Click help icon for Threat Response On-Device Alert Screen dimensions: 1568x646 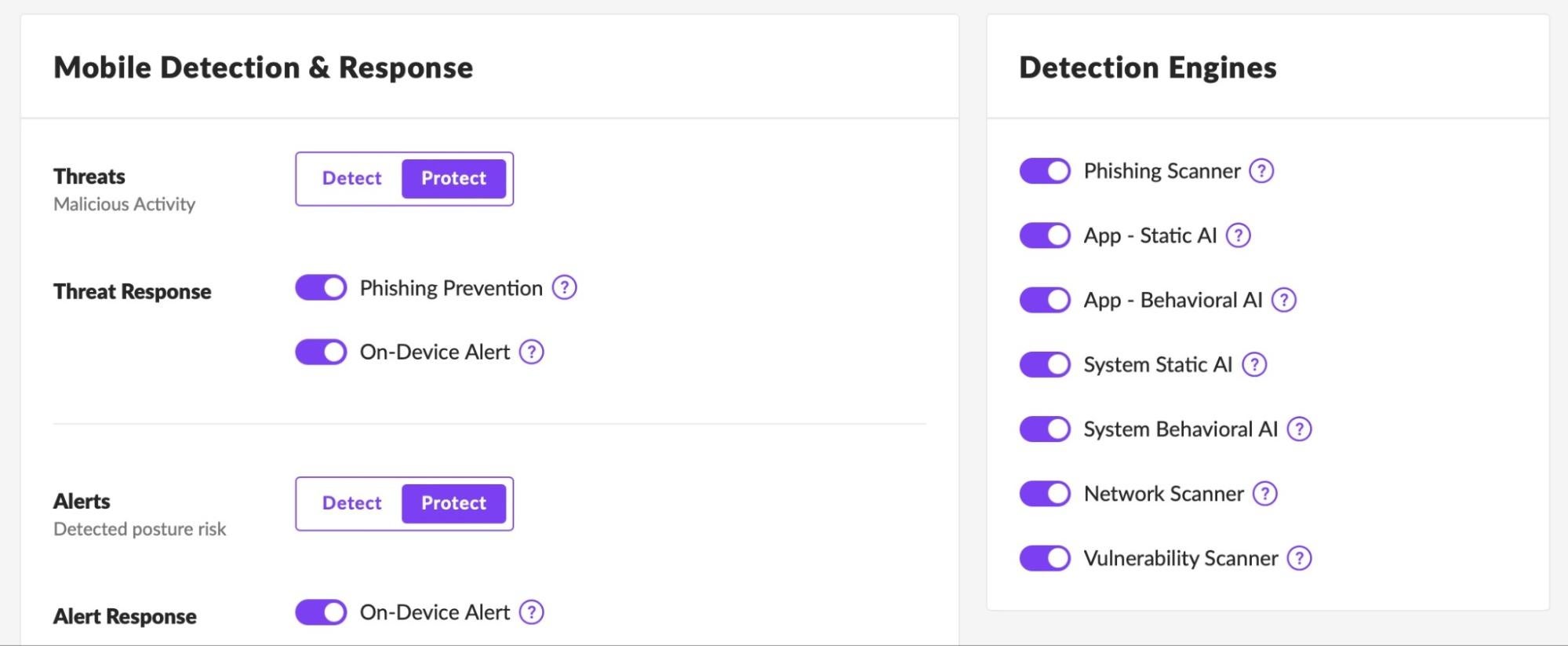(x=532, y=352)
